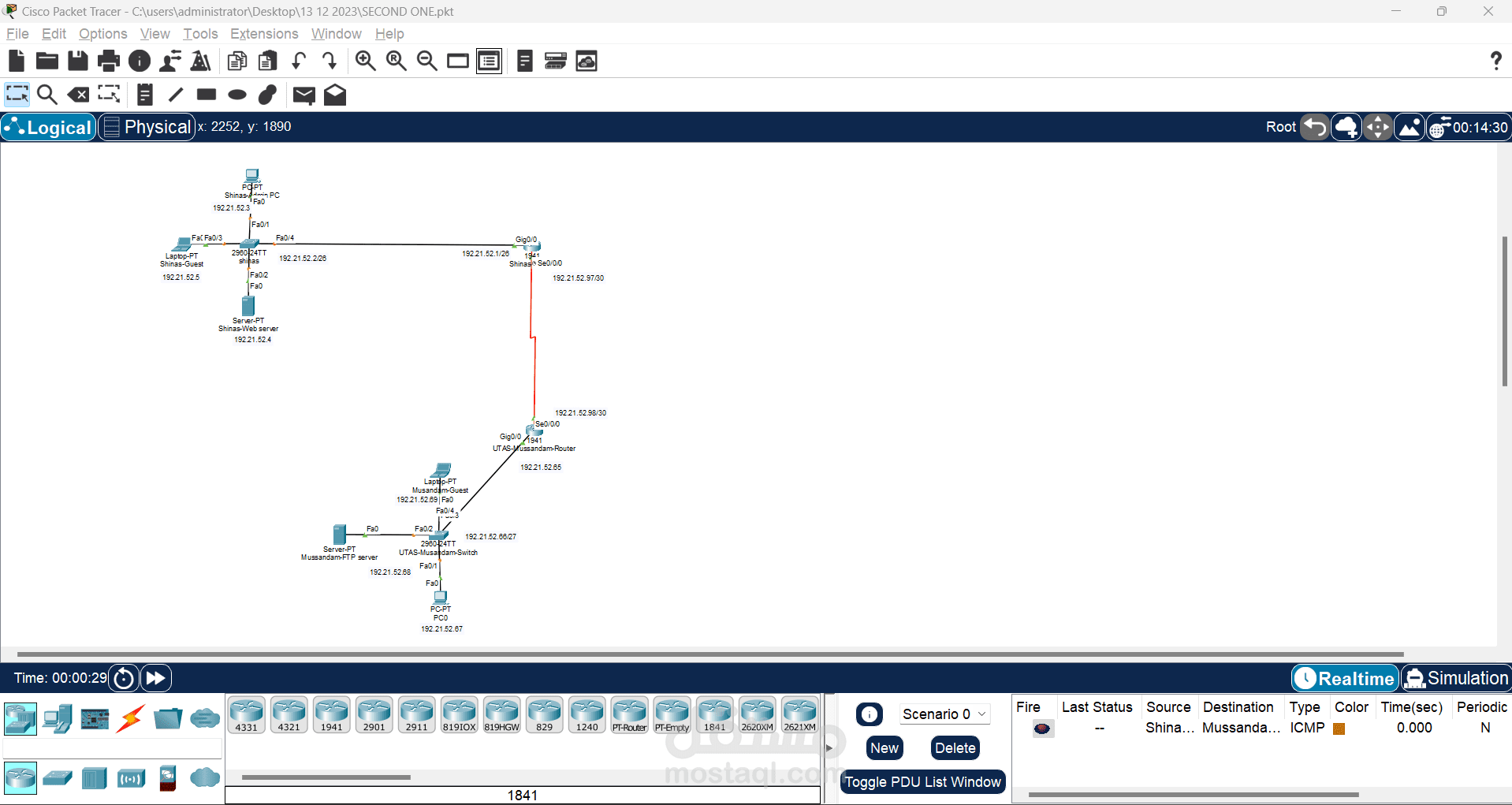The height and width of the screenshot is (805, 1512).
Task: Select the Draw Rectangle shape tool
Action: coord(206,95)
